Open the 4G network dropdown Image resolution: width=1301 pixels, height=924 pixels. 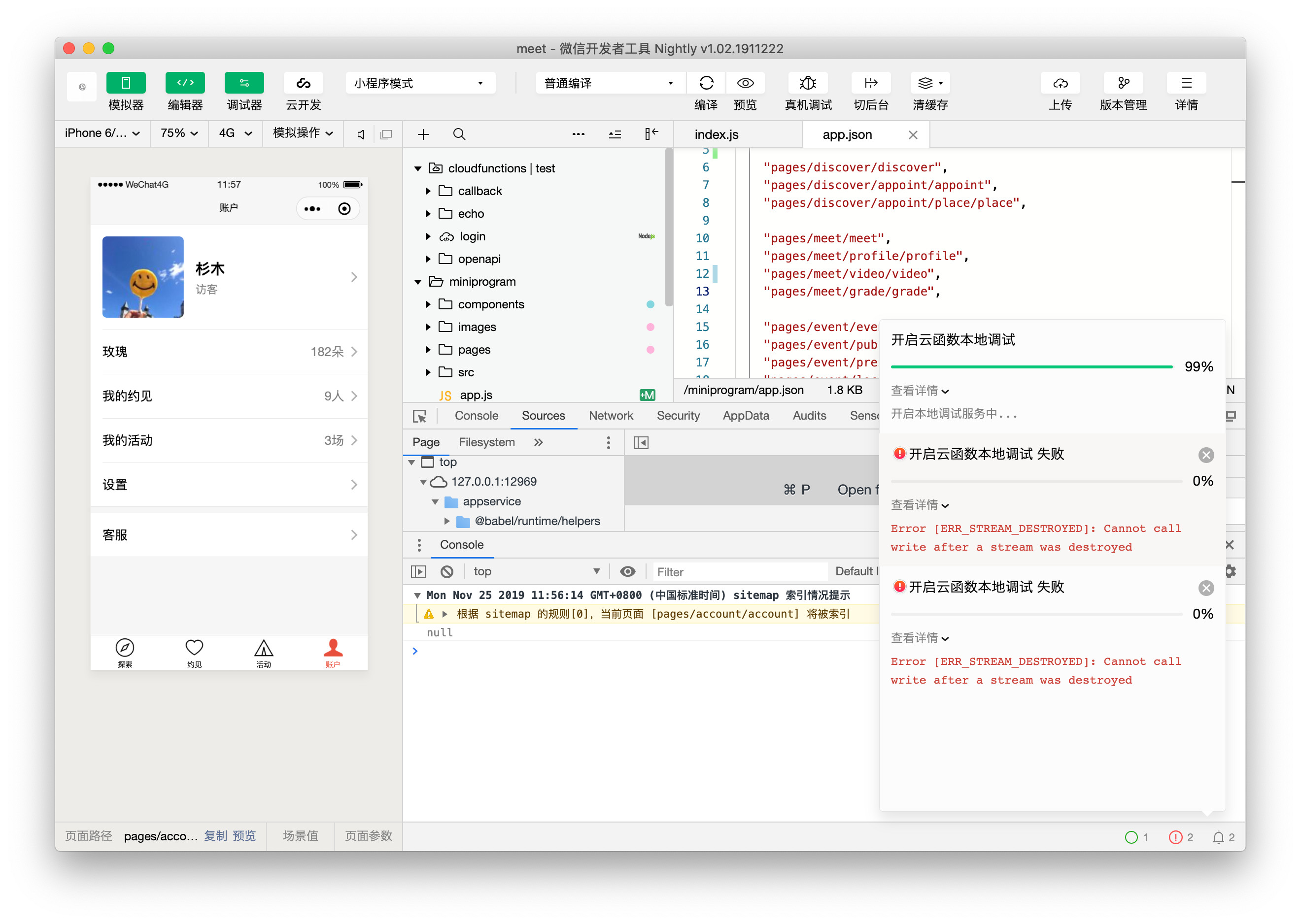(236, 133)
